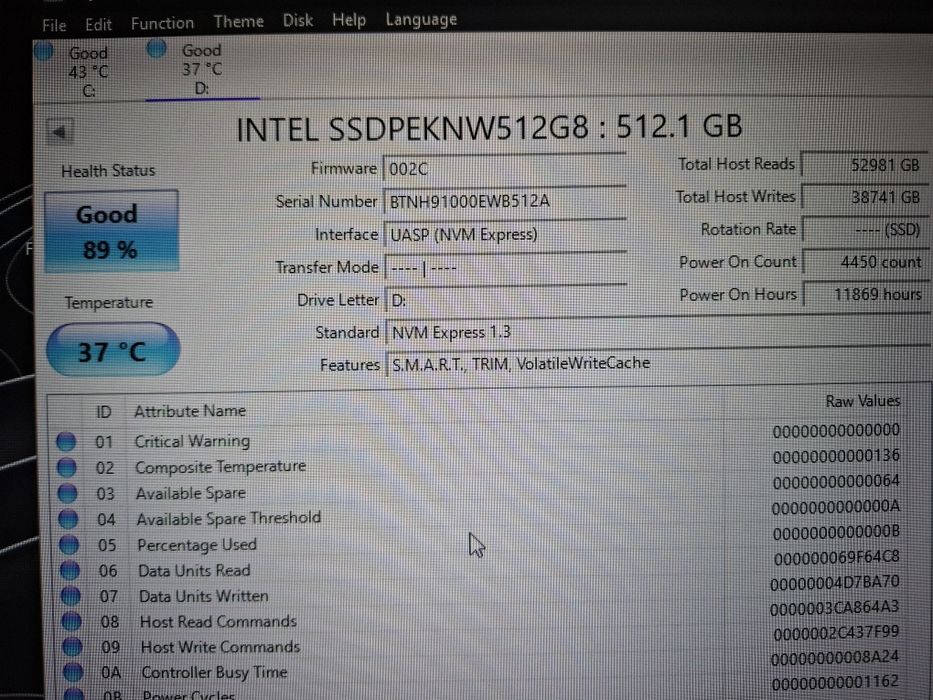Click the Good 89 % health status button
Screen dimensions: 933x700
pos(111,232)
